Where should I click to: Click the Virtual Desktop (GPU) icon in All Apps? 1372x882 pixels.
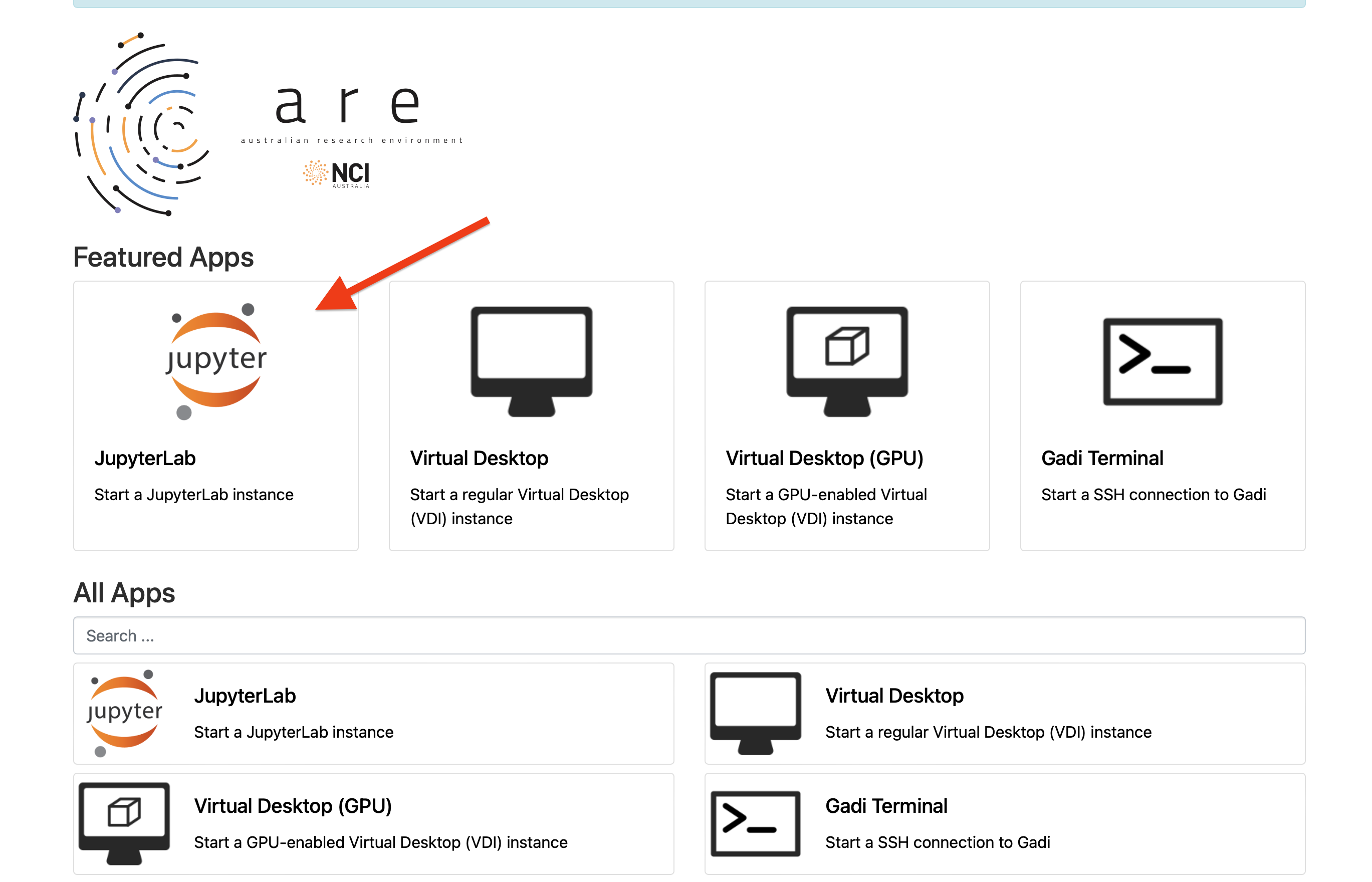(124, 823)
